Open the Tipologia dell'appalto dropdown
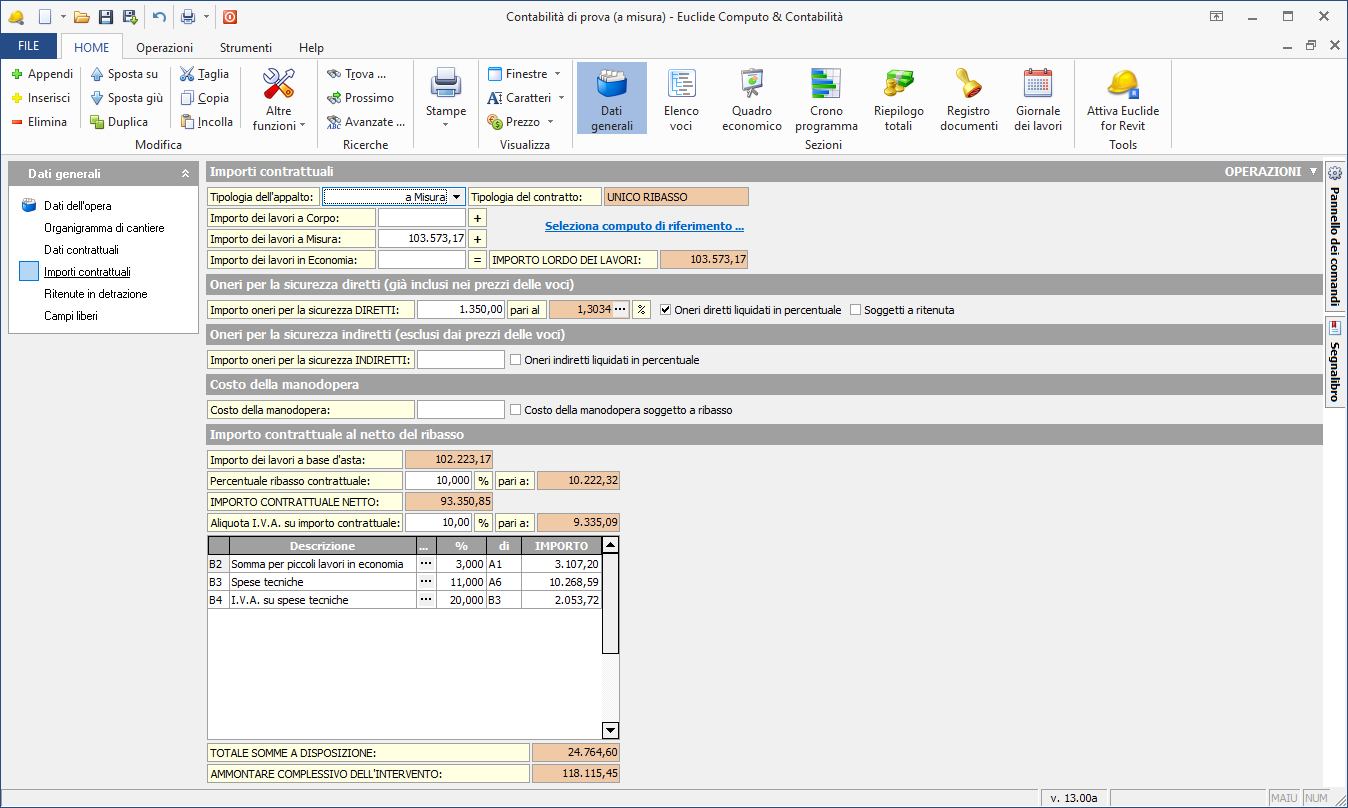Image resolution: width=1348 pixels, height=808 pixels. (x=456, y=197)
